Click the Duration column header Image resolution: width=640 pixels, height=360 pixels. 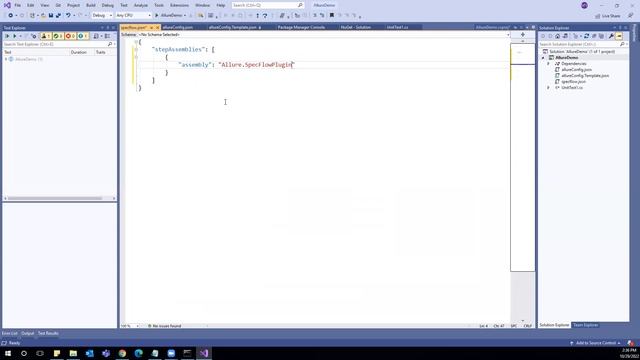coord(78,52)
